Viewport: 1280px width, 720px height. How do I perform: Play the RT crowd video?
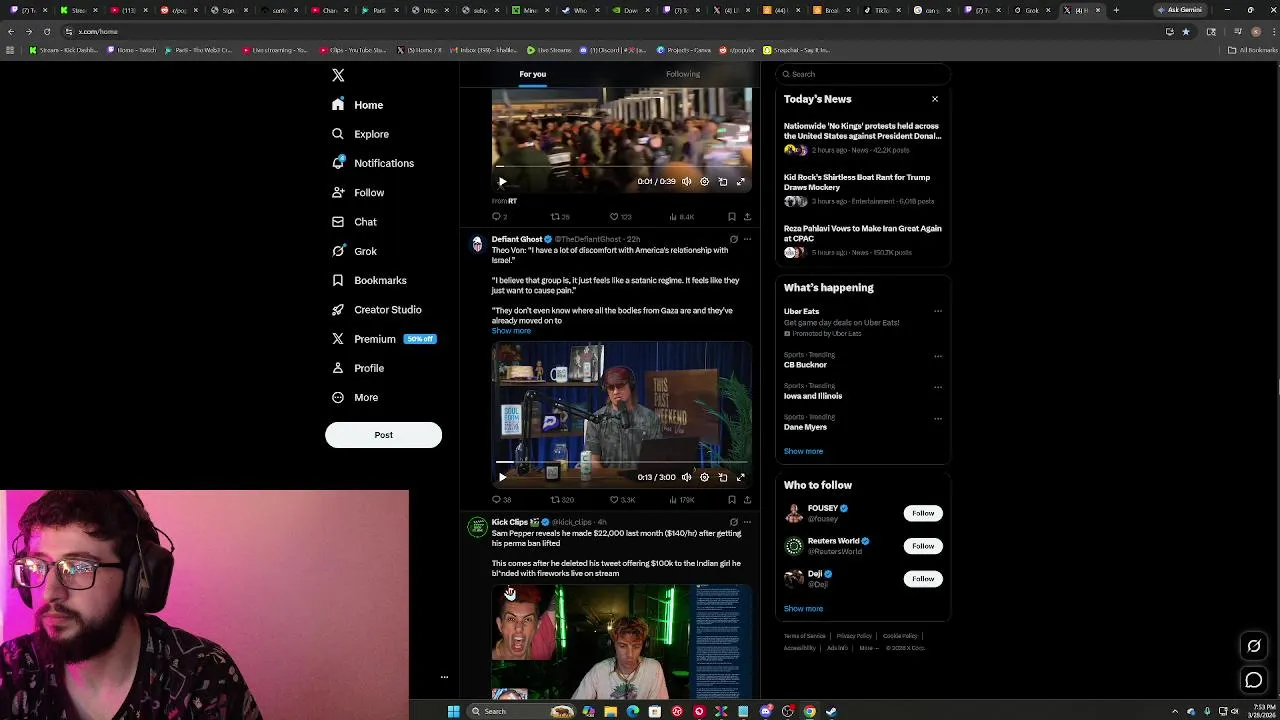pos(502,182)
